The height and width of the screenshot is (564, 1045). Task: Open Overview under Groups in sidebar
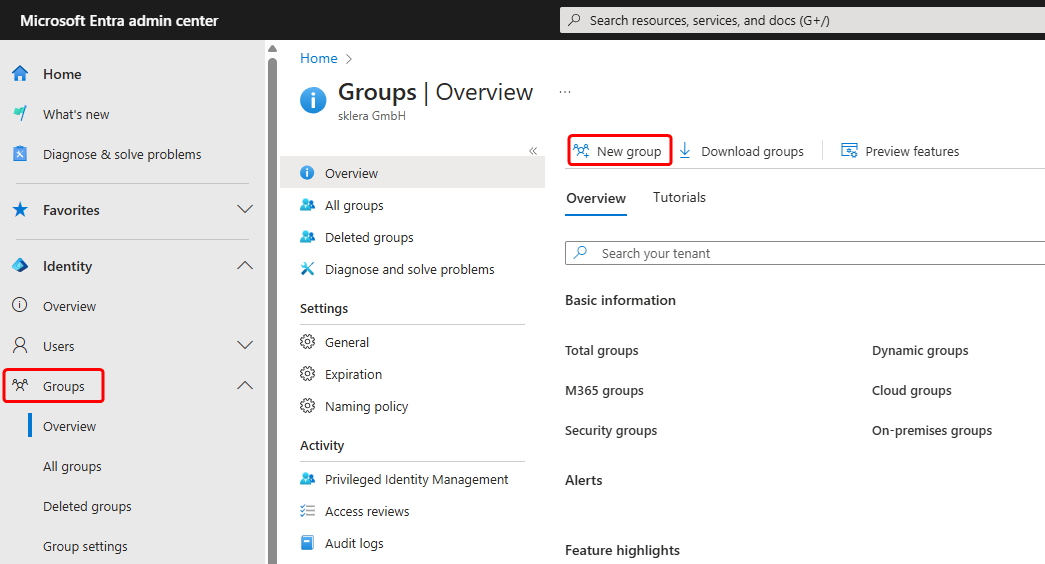[69, 426]
